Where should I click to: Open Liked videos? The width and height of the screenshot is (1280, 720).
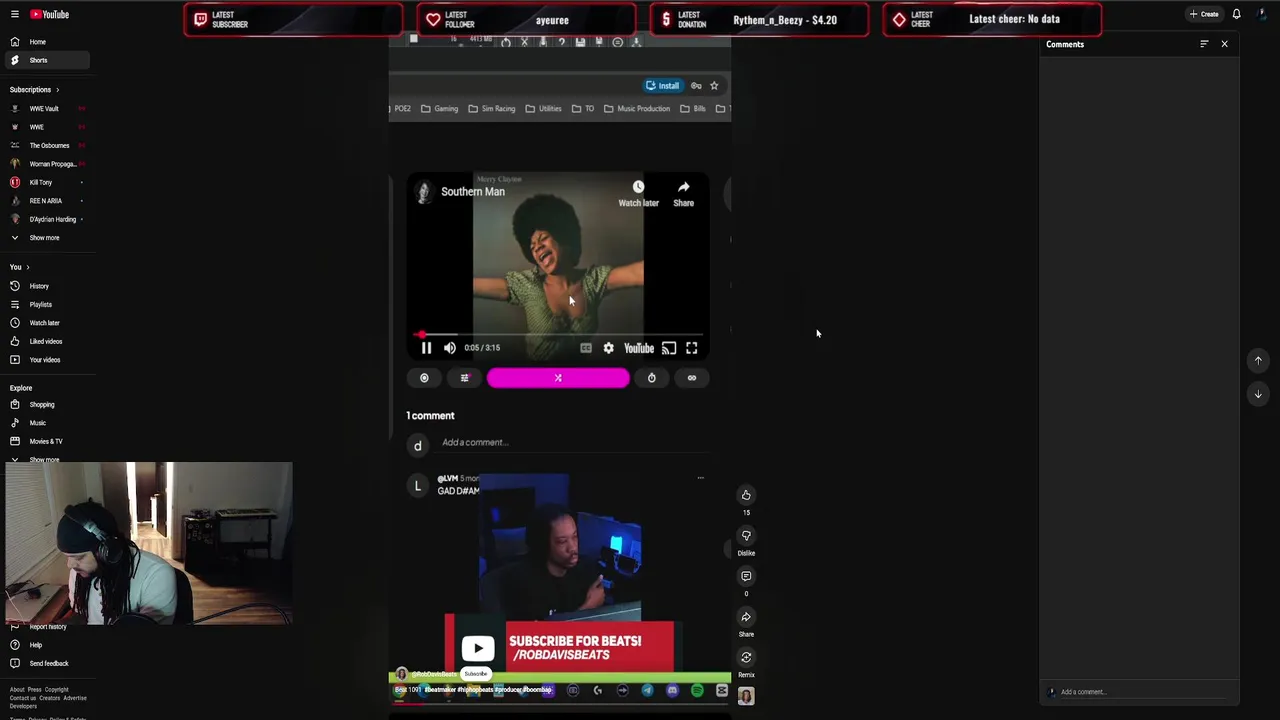click(x=45, y=342)
